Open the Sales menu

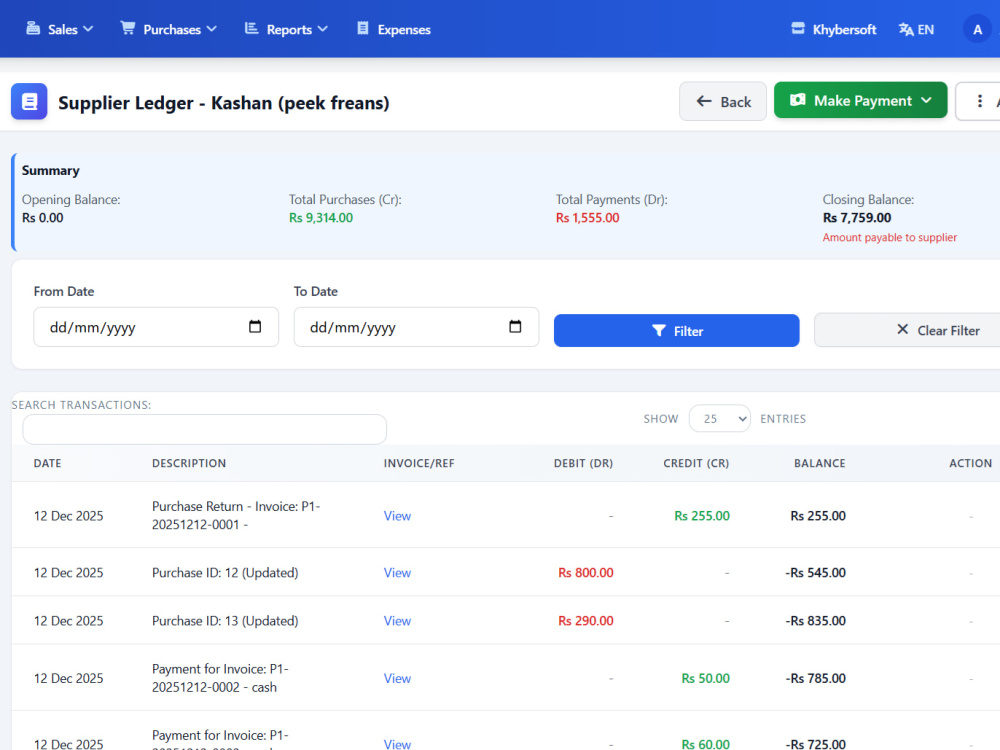point(59,29)
